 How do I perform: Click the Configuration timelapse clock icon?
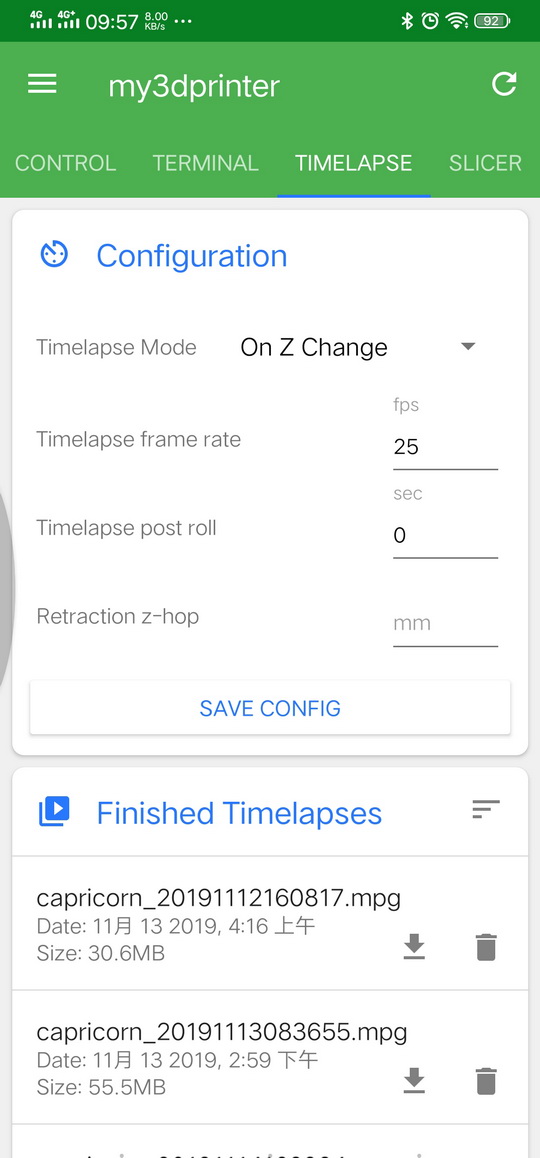pyautogui.click(x=54, y=255)
